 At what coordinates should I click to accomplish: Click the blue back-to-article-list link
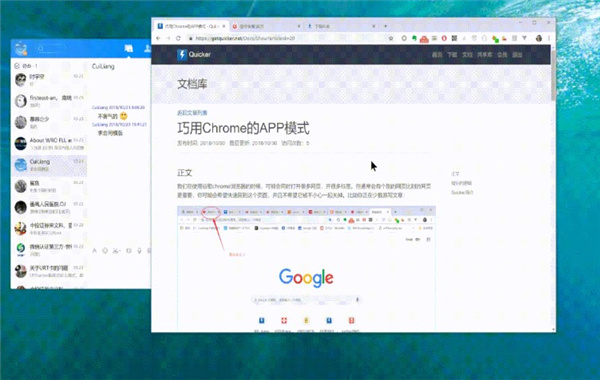pos(192,113)
